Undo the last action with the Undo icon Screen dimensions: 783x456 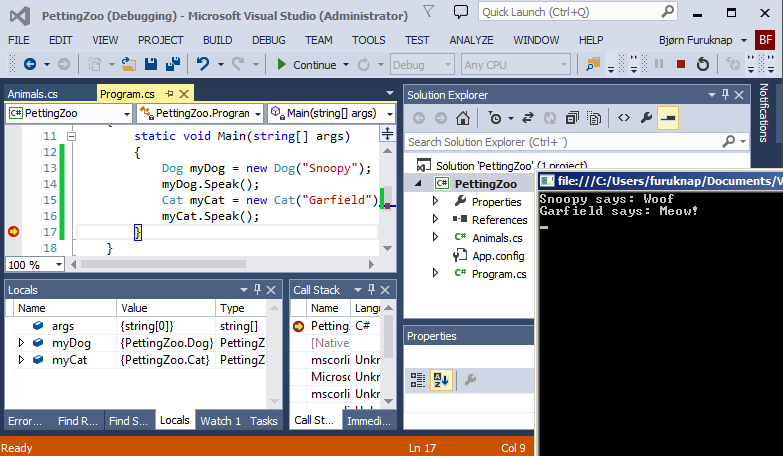203,64
